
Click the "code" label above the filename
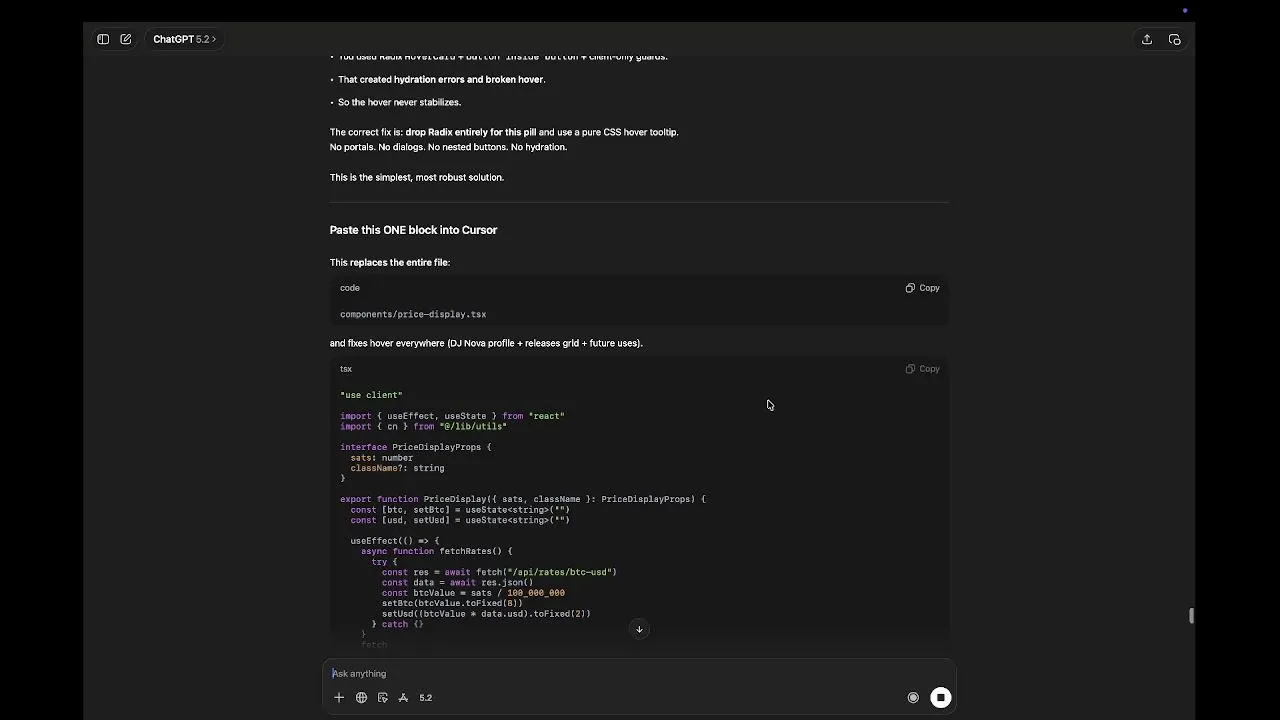350,288
